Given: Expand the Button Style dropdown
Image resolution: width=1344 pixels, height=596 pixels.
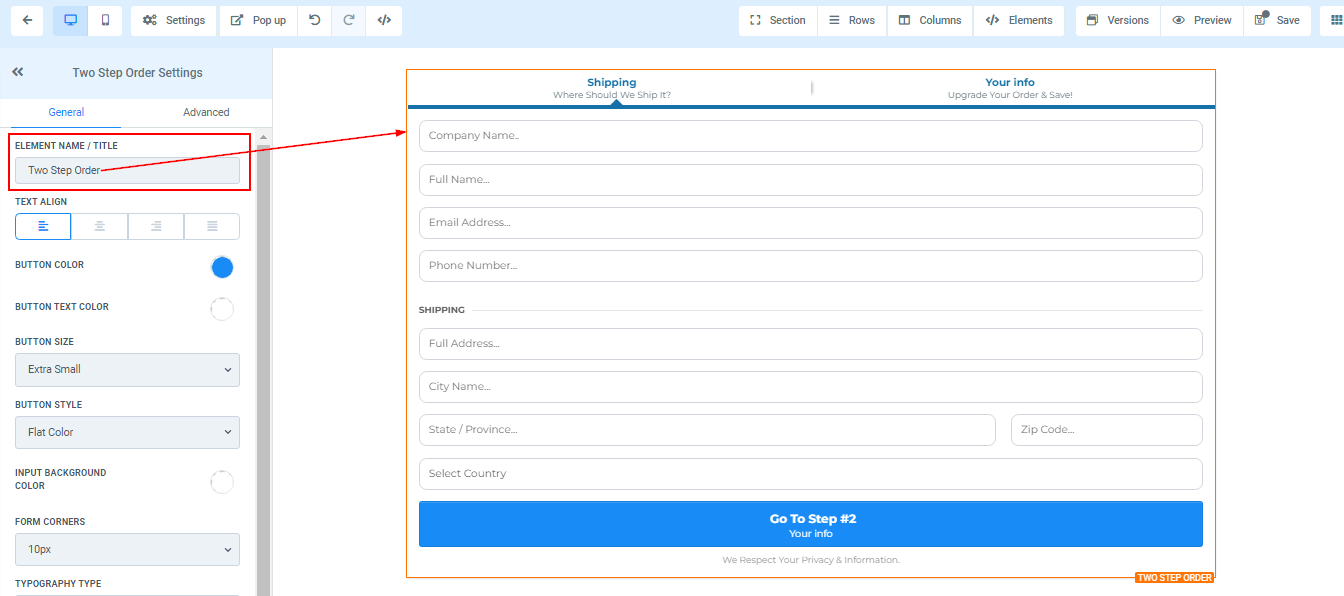Looking at the screenshot, I should click(127, 433).
